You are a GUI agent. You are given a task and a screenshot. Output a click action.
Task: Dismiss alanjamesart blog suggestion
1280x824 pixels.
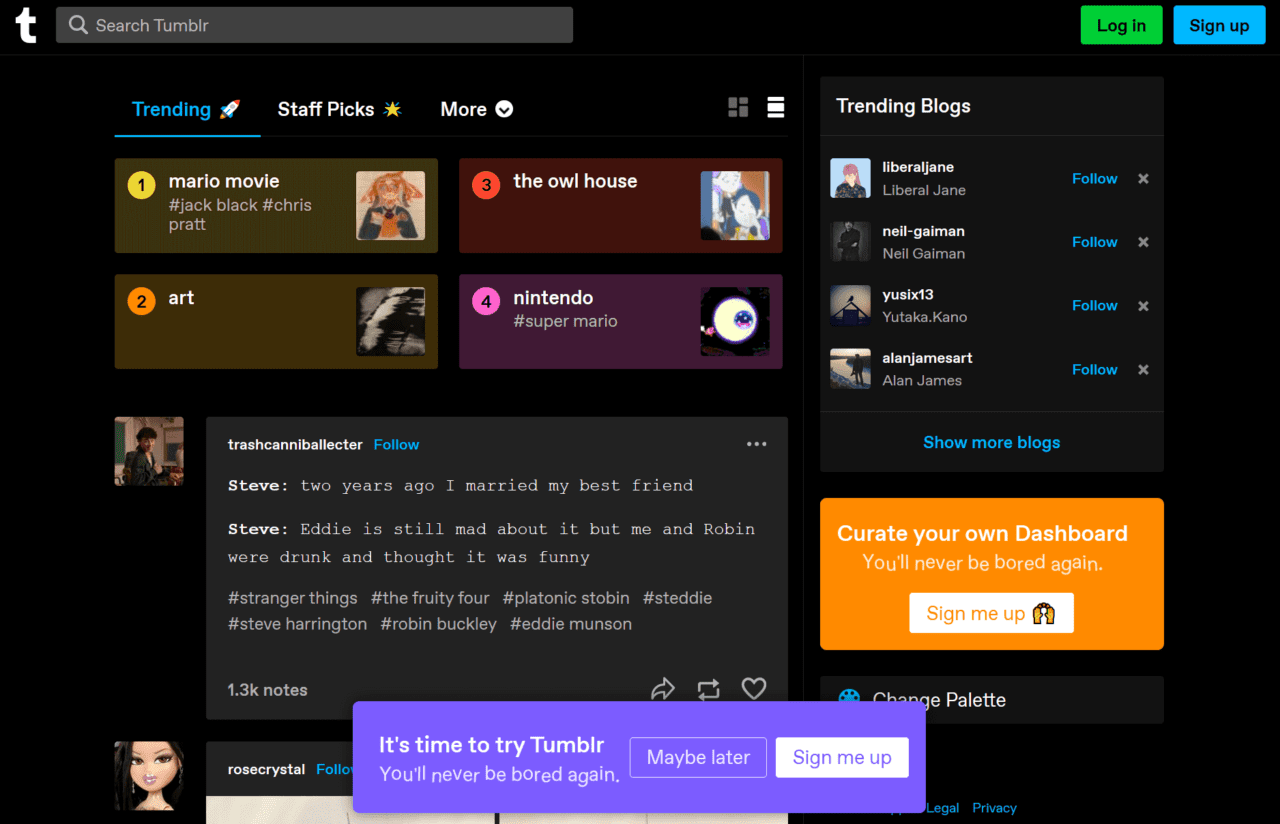click(x=1143, y=369)
